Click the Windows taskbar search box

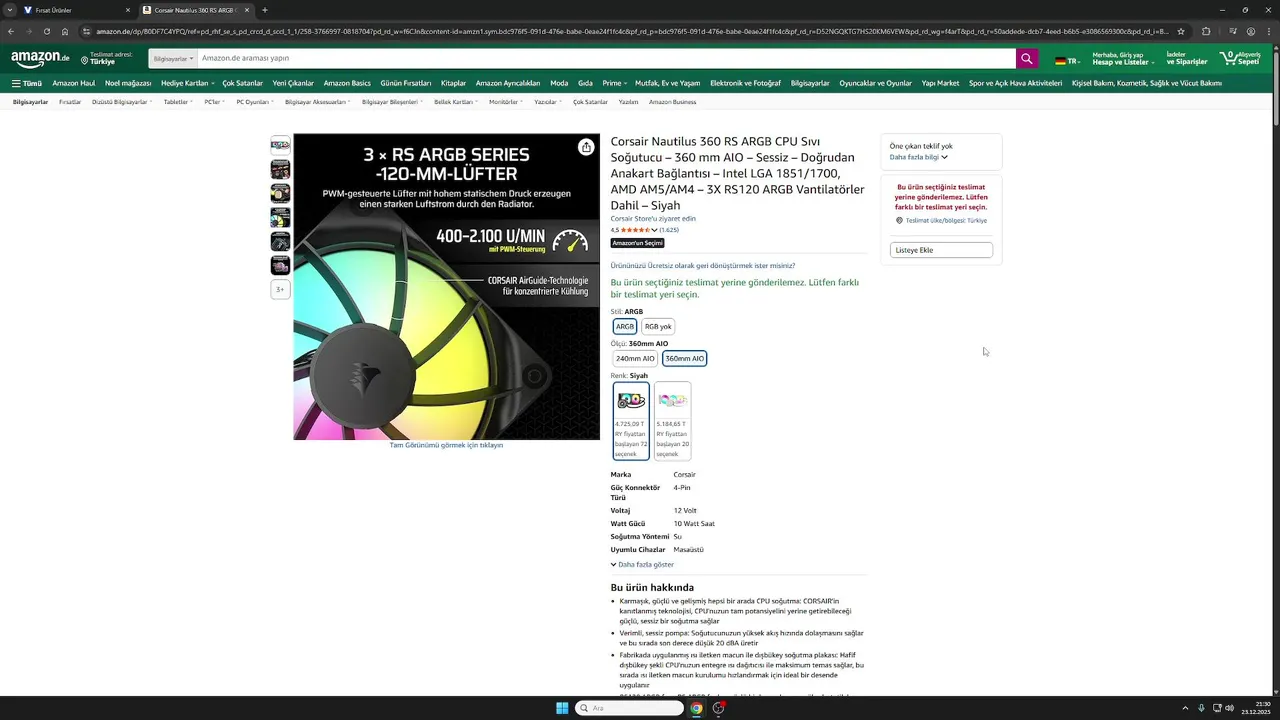(x=631, y=708)
